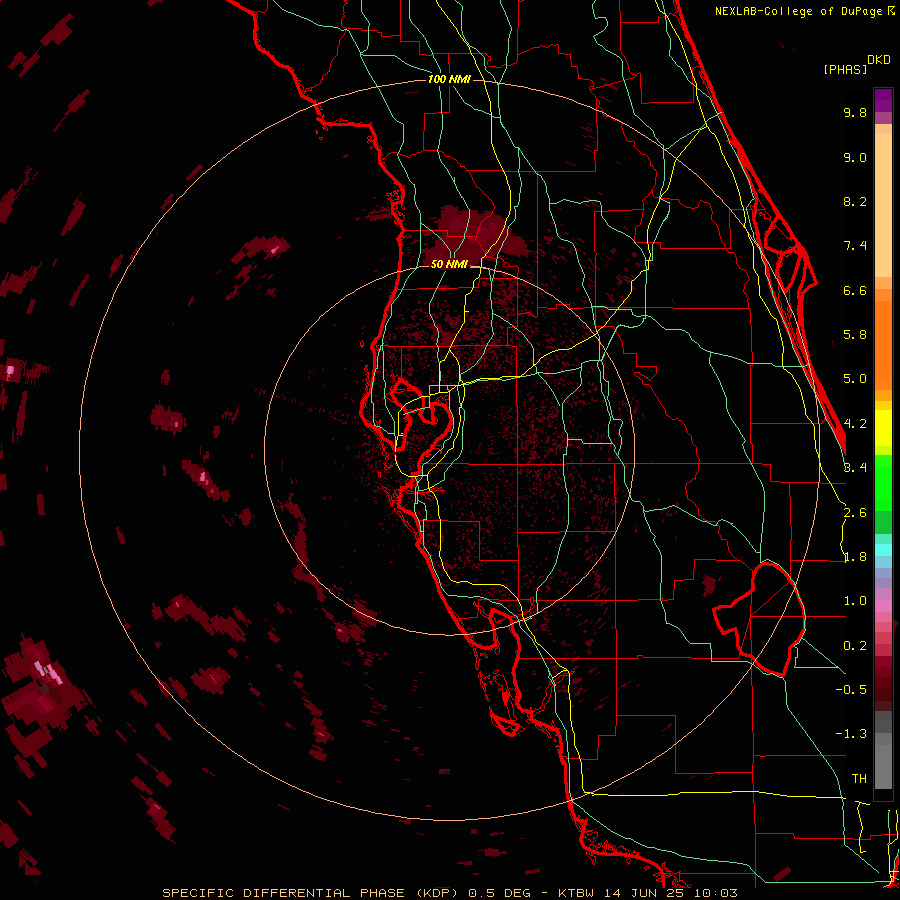This screenshot has height=900, width=900.
Task: Click the 0.2 scale value
Action: pos(855,646)
